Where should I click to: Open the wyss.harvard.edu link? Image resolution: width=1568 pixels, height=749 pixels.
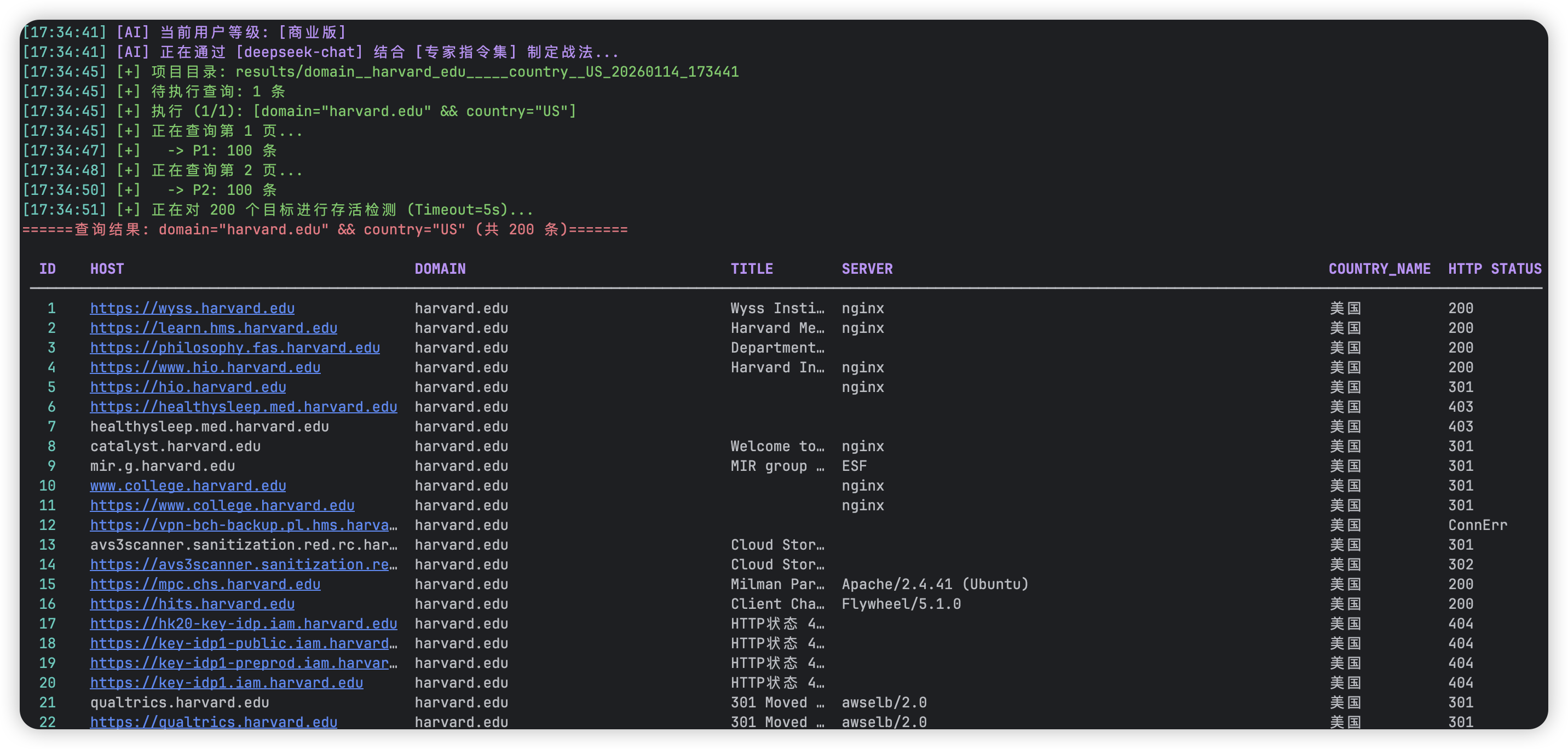pyautogui.click(x=192, y=308)
